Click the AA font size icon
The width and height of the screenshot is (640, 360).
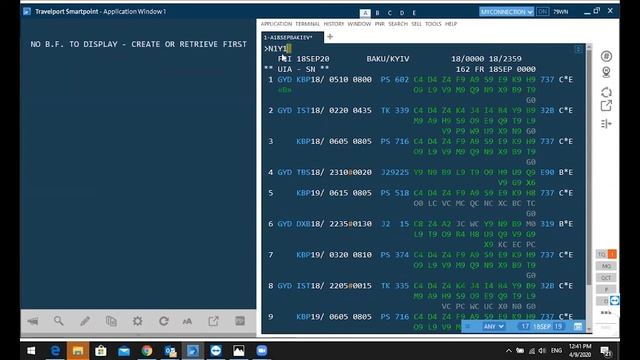coord(187,322)
